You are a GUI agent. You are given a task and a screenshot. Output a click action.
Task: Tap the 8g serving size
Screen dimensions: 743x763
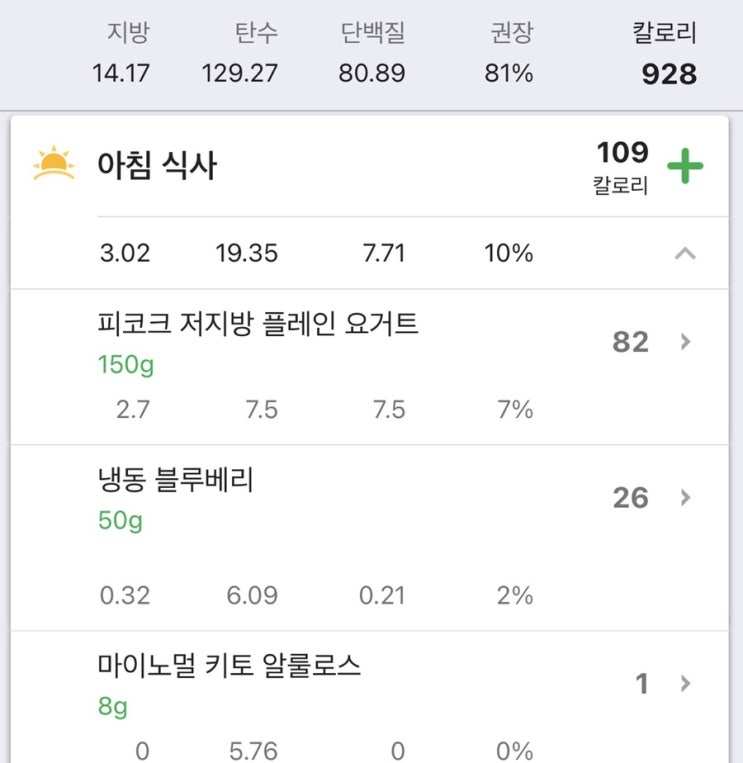pos(113,707)
